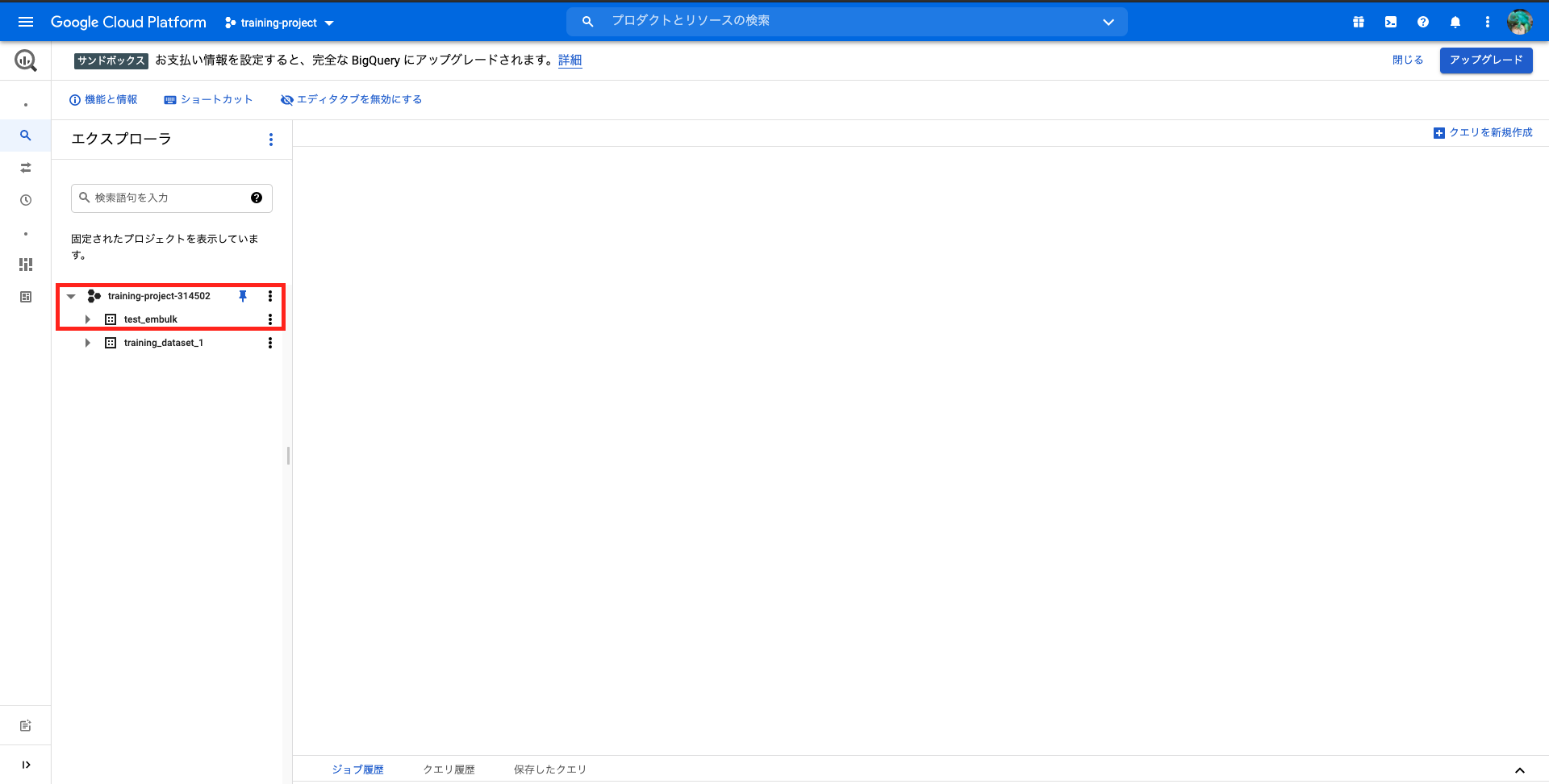Click the アップグレード button

tap(1485, 60)
